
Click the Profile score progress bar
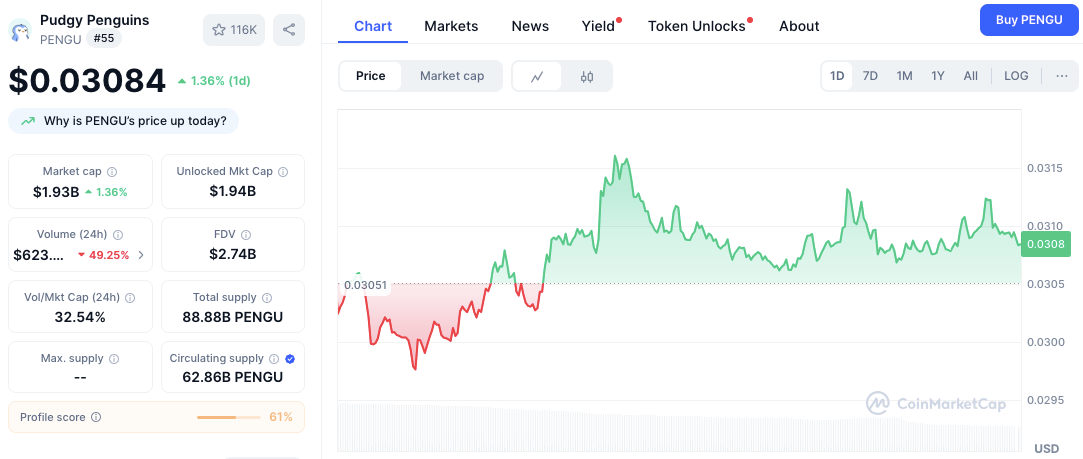[229, 418]
